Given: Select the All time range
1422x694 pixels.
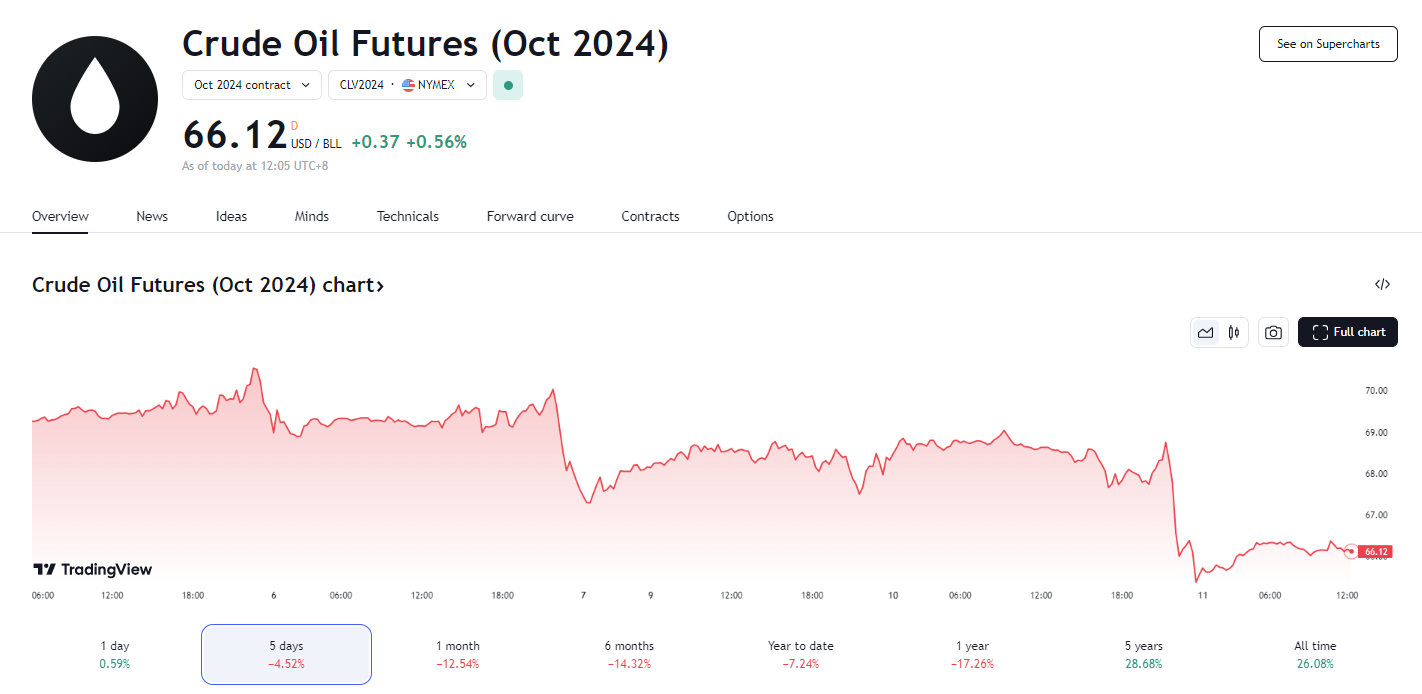Looking at the screenshot, I should (x=1315, y=654).
